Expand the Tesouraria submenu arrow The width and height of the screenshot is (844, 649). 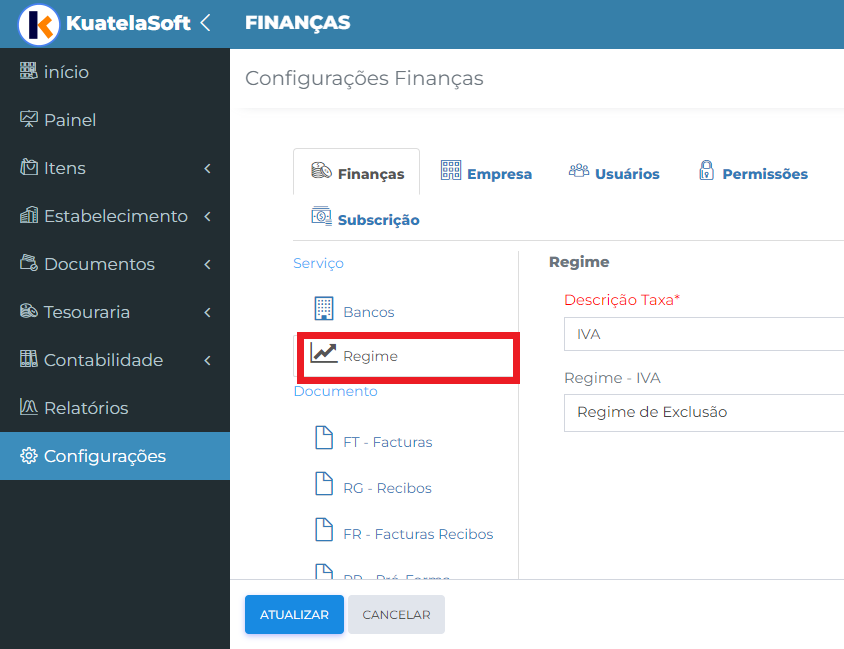tap(208, 312)
